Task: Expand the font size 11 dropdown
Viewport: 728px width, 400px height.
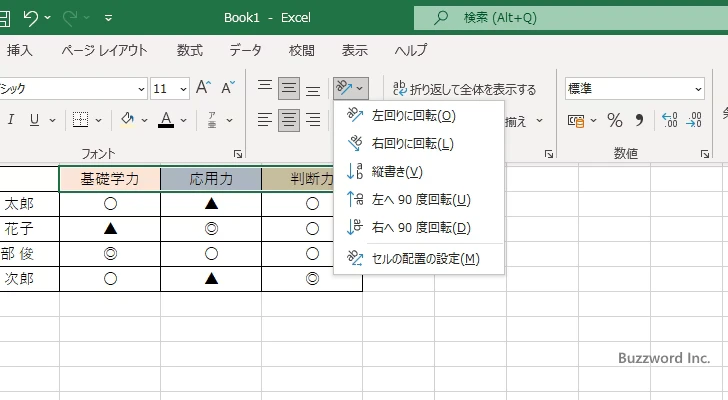Action: [x=183, y=89]
